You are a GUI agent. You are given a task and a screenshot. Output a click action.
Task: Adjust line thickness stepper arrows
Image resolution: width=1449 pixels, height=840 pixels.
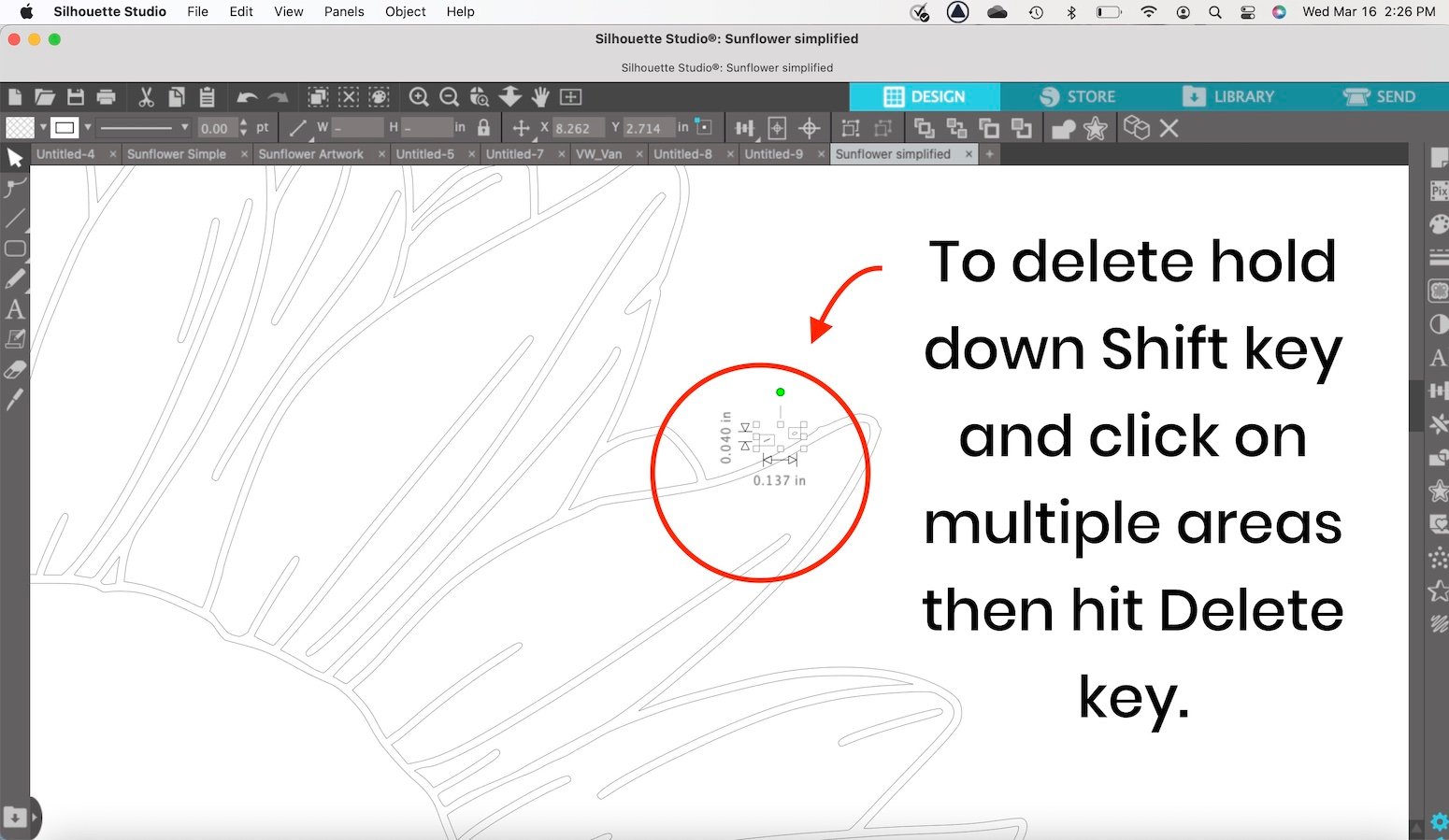click(243, 127)
